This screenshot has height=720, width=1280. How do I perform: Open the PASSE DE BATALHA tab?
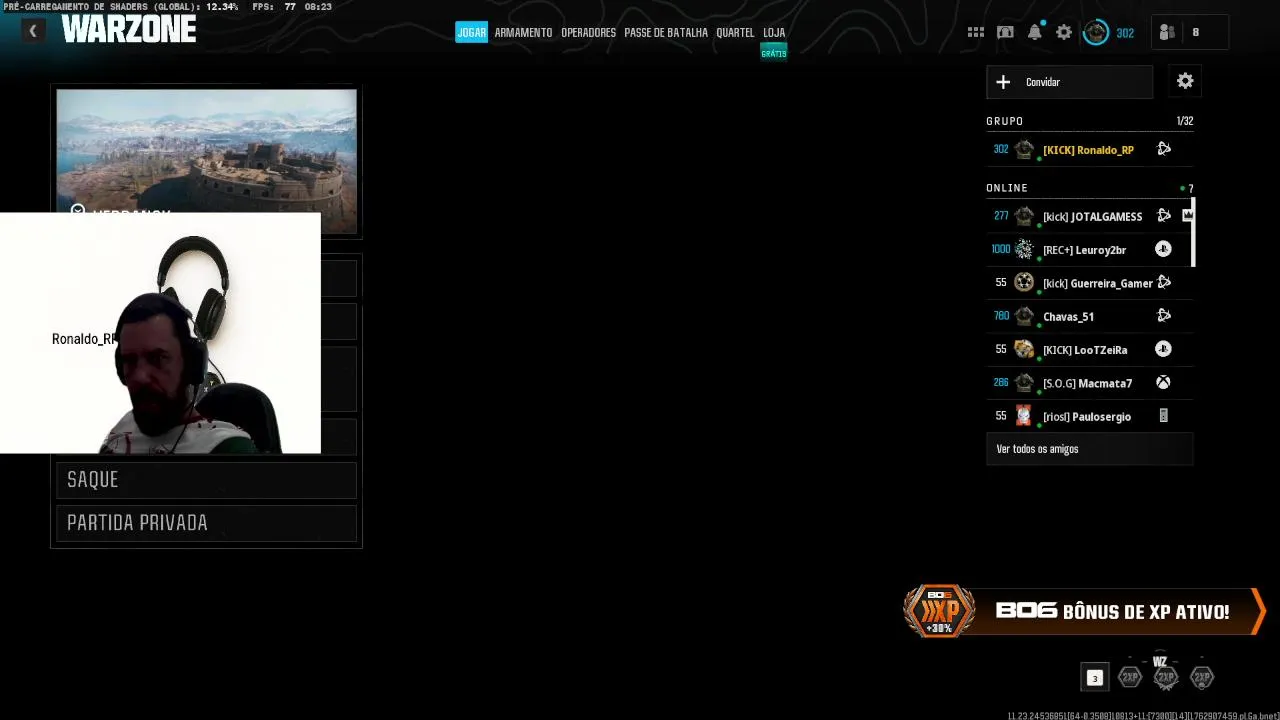click(666, 32)
